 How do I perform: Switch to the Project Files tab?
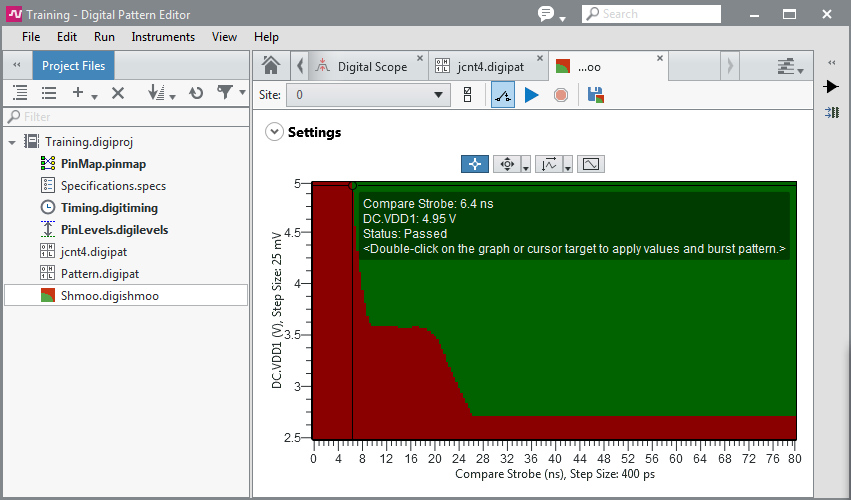(73, 66)
